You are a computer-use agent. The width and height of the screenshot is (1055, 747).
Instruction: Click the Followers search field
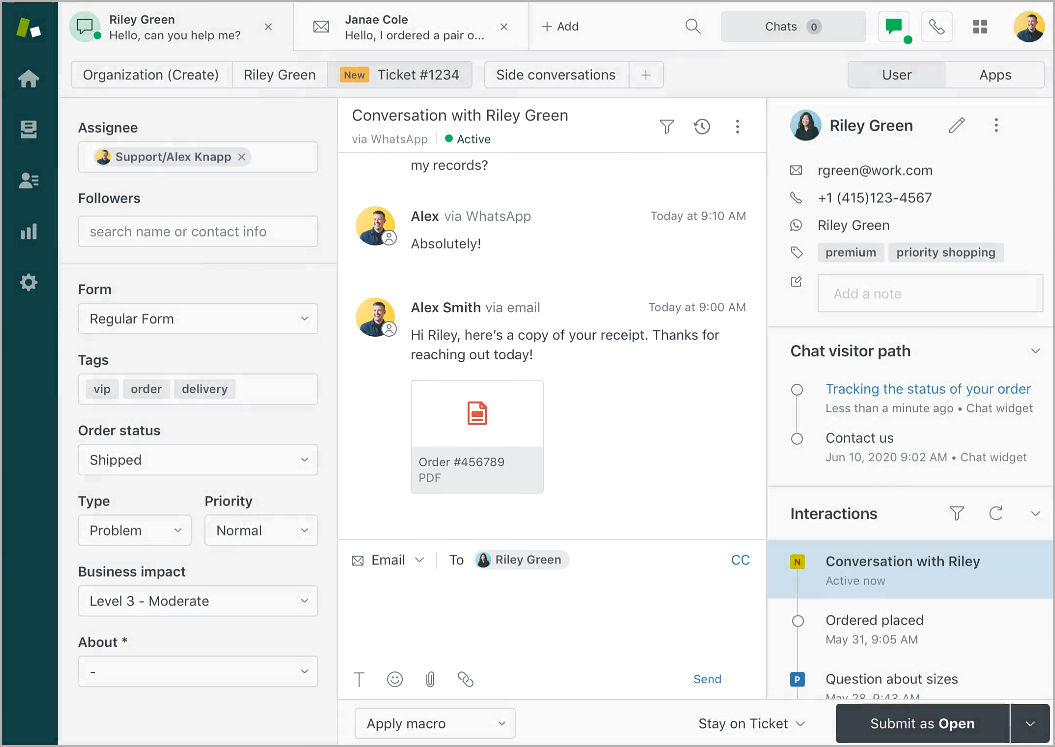pyautogui.click(x=197, y=231)
